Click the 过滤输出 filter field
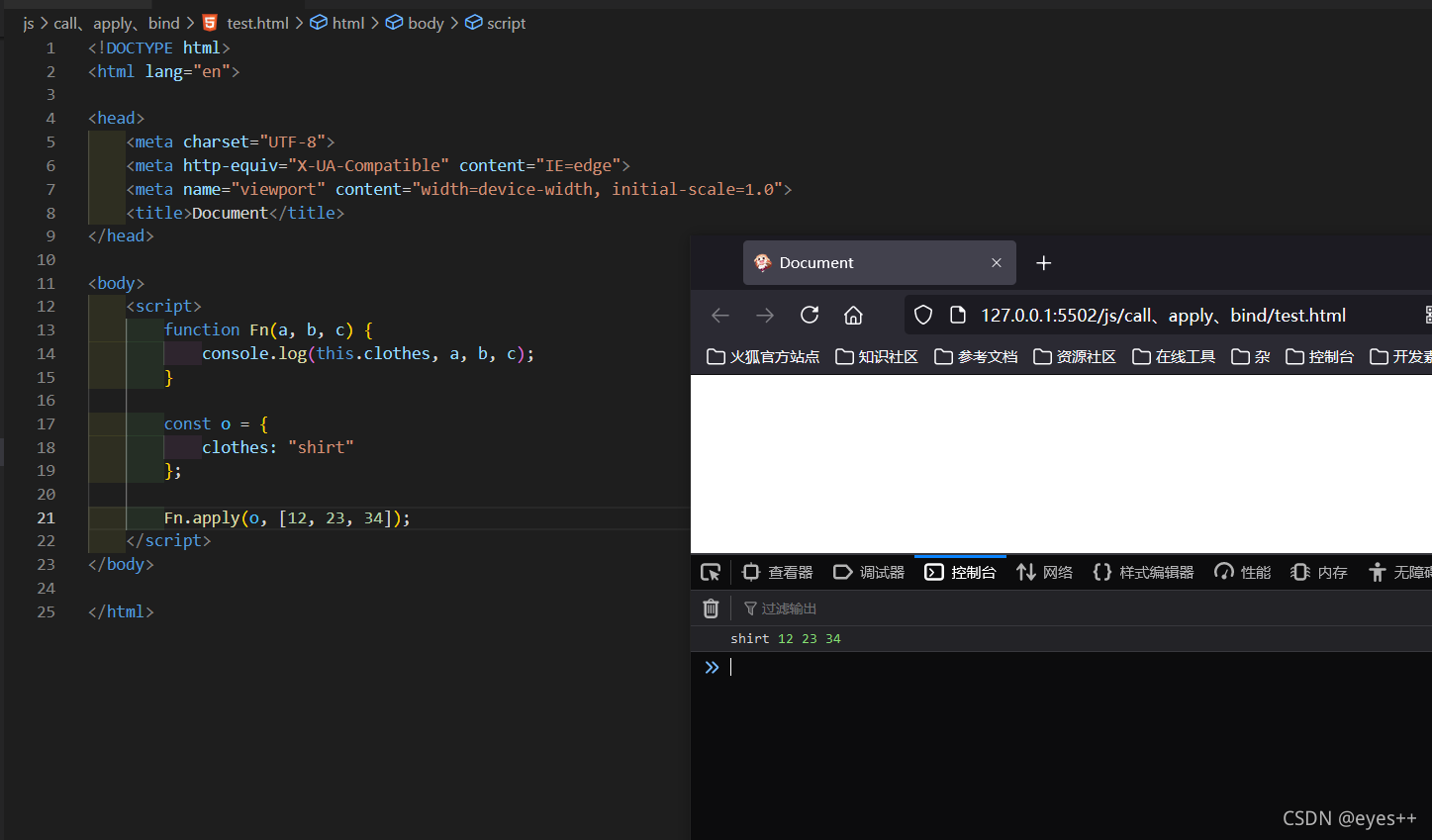The height and width of the screenshot is (840, 1432). [x=1084, y=608]
